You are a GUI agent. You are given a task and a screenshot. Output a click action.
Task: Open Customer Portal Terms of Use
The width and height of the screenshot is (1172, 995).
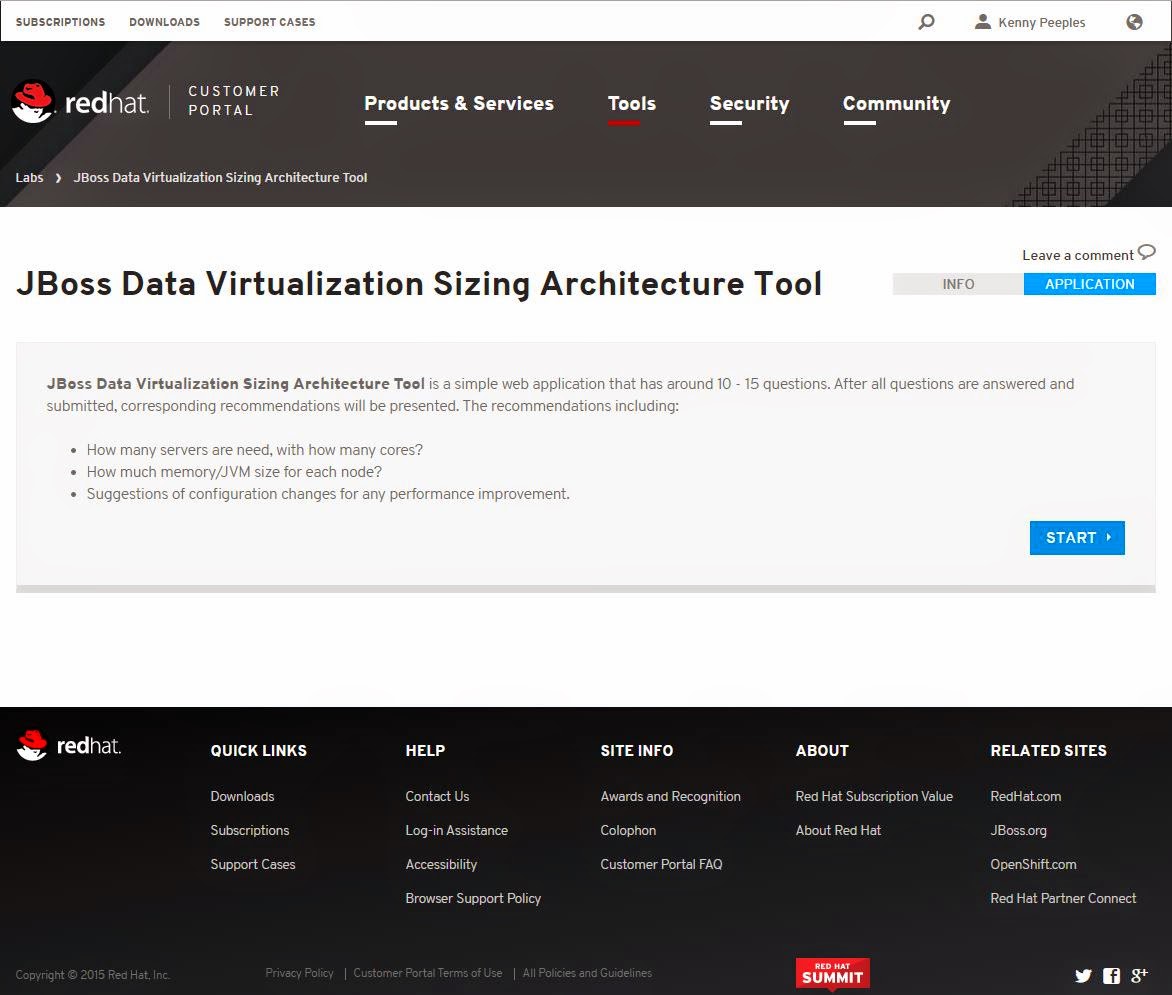point(428,973)
